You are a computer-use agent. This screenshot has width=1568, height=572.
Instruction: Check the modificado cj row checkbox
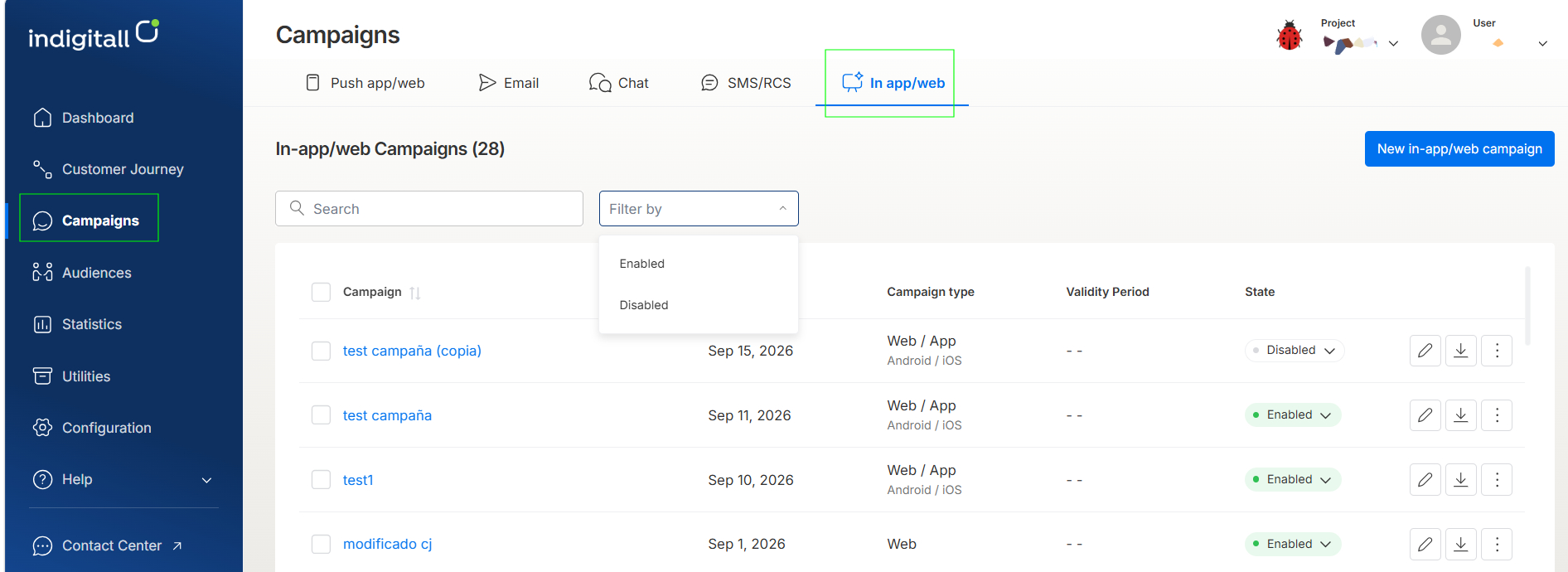(x=321, y=544)
